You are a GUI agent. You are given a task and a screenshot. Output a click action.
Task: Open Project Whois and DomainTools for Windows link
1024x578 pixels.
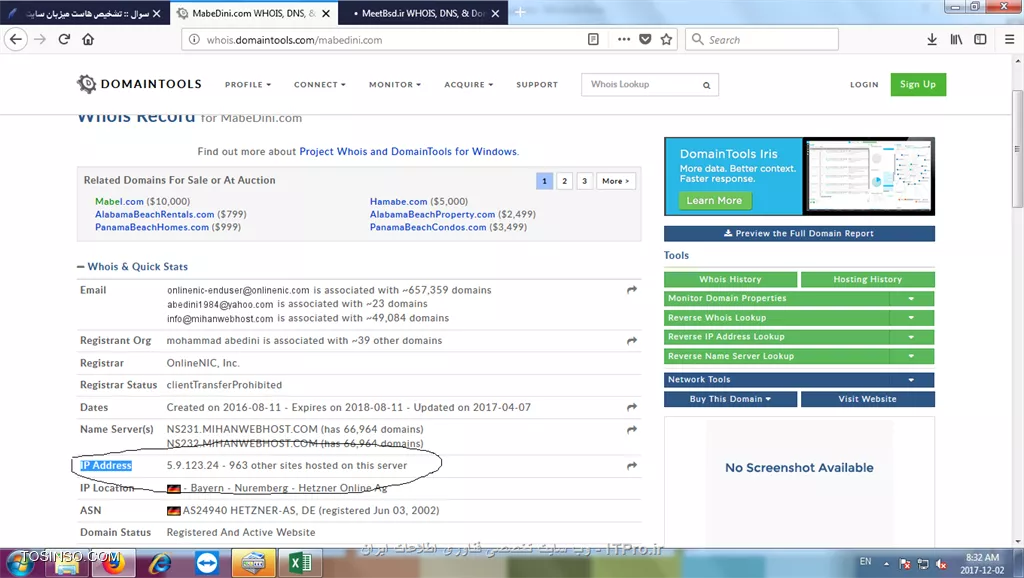pos(408,152)
